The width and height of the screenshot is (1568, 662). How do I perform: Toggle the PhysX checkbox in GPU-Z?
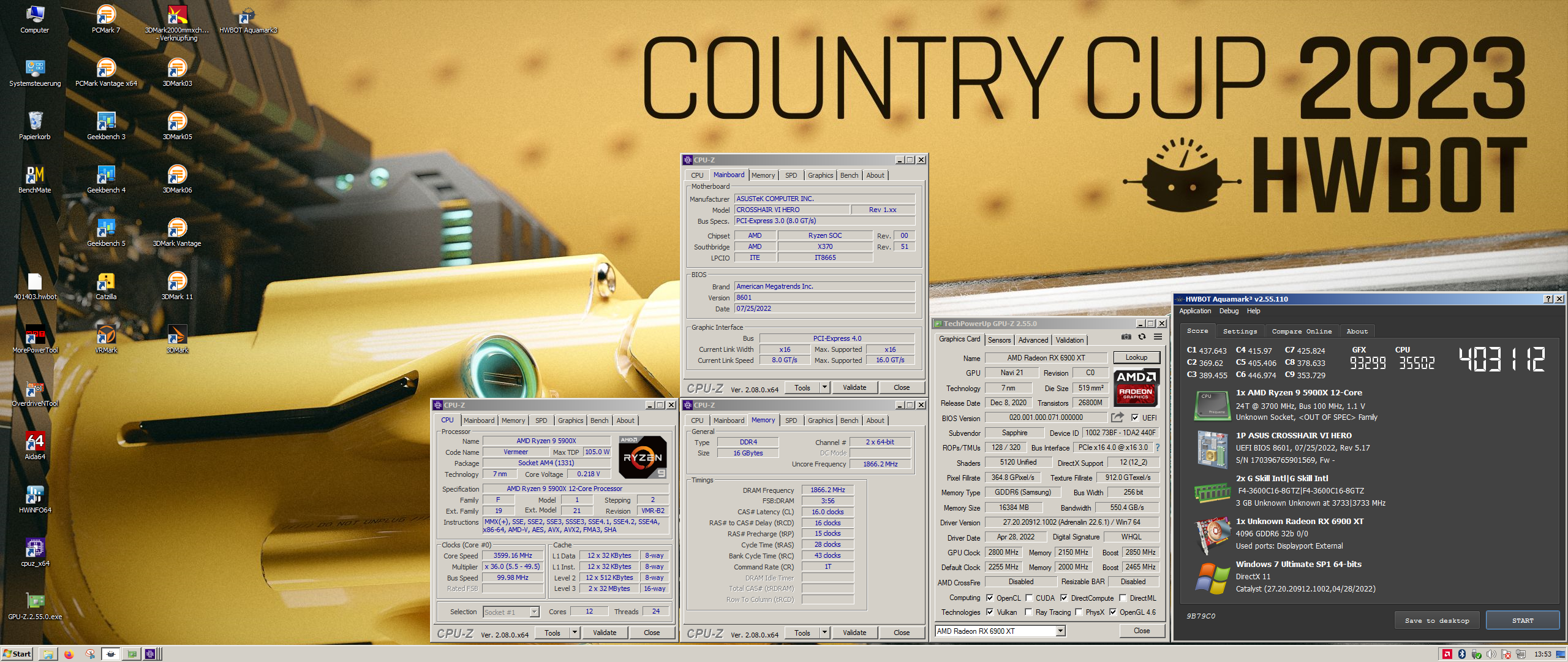(x=1079, y=612)
